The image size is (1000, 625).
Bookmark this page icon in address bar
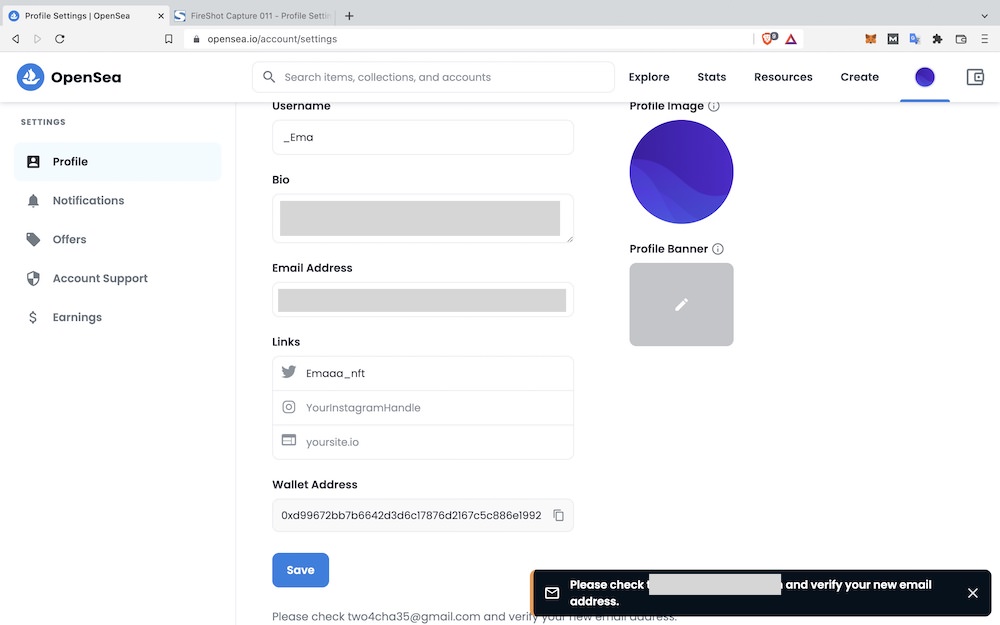[169, 39]
